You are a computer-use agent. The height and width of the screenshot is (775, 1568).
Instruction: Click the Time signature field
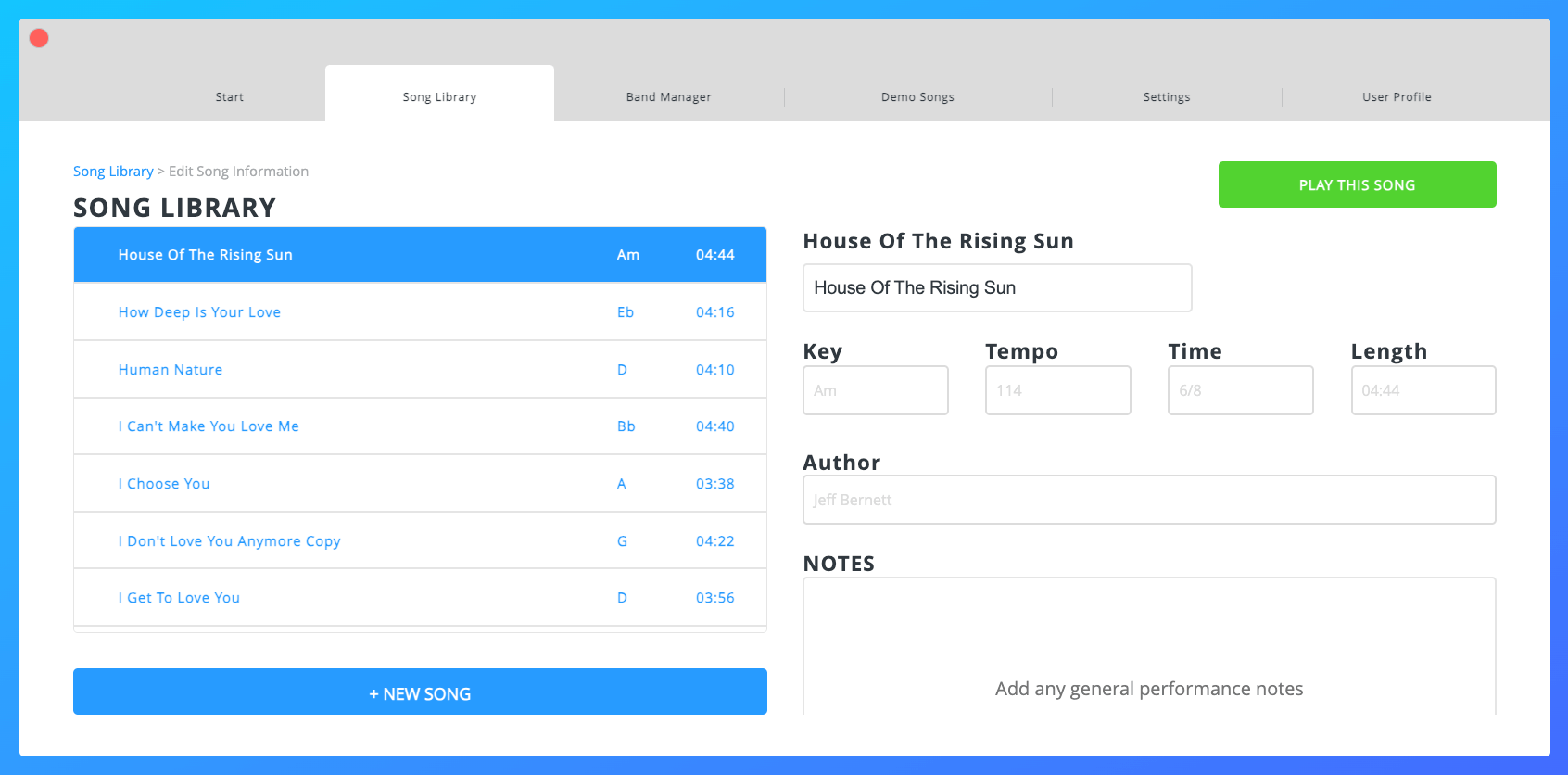(1240, 390)
